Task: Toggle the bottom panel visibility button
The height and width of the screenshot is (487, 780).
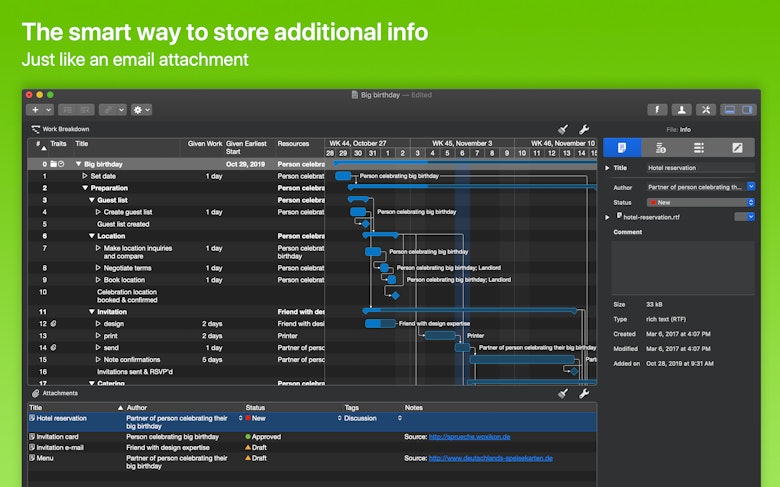Action: [730, 110]
